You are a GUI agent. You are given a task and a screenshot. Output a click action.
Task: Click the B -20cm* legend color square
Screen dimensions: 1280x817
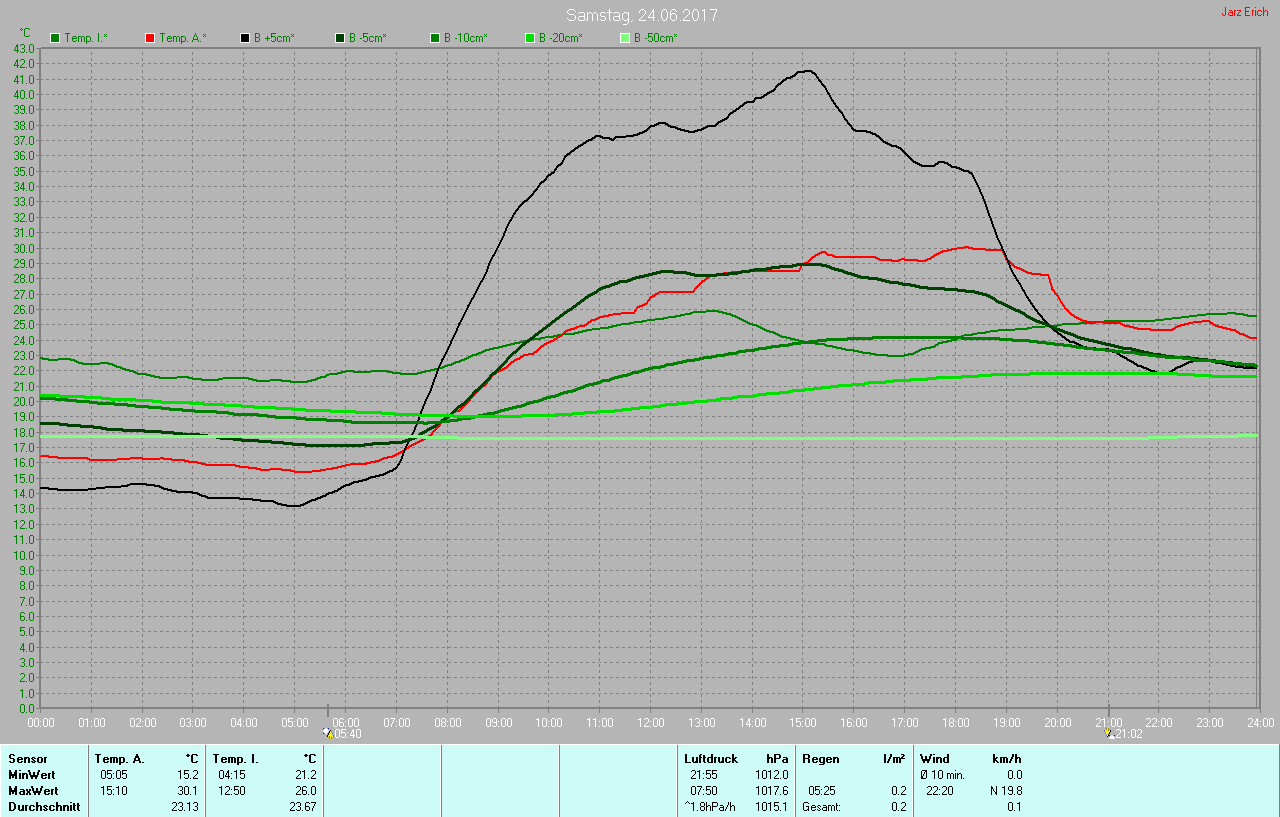tap(530, 38)
